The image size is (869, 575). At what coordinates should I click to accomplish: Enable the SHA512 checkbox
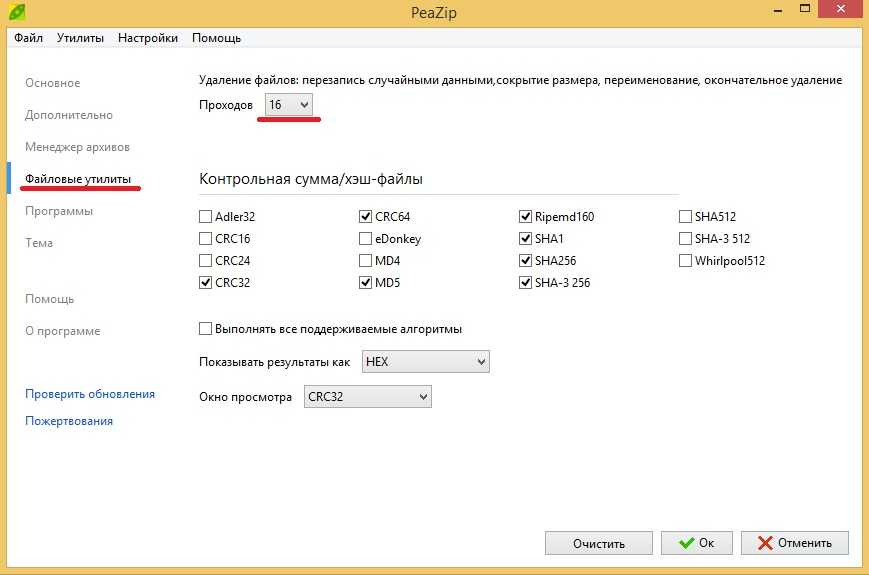(x=686, y=217)
